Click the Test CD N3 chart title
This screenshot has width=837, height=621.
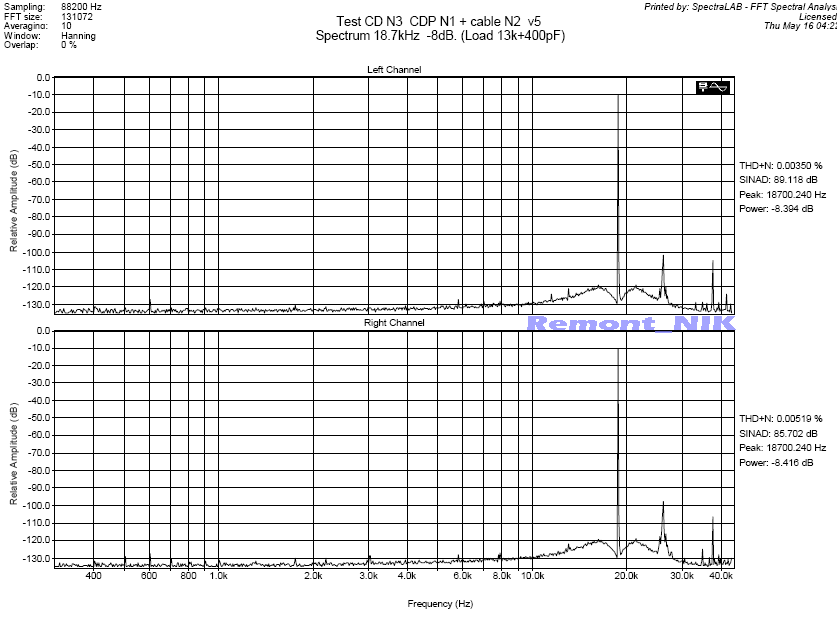(x=421, y=21)
